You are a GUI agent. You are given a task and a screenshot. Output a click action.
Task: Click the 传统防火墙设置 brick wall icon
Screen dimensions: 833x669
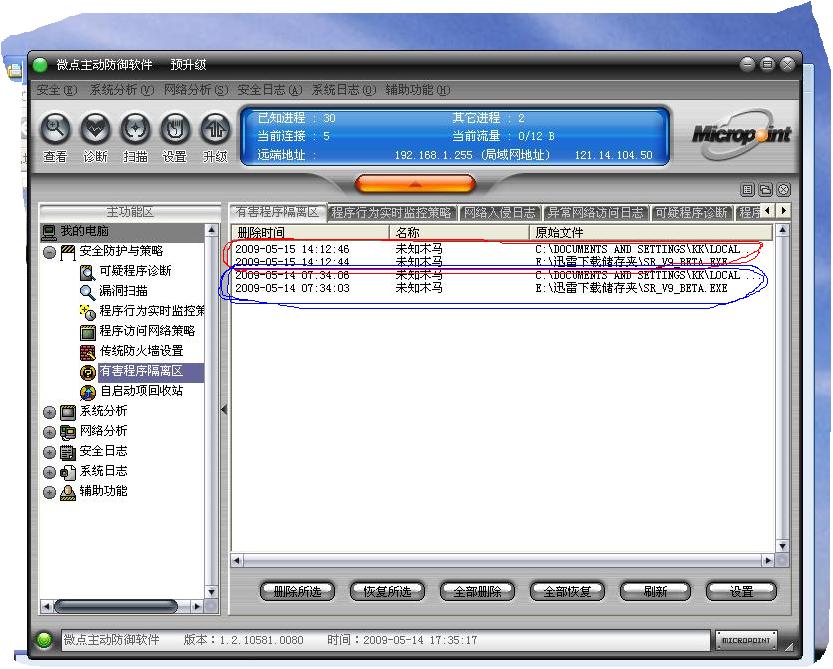[87, 352]
